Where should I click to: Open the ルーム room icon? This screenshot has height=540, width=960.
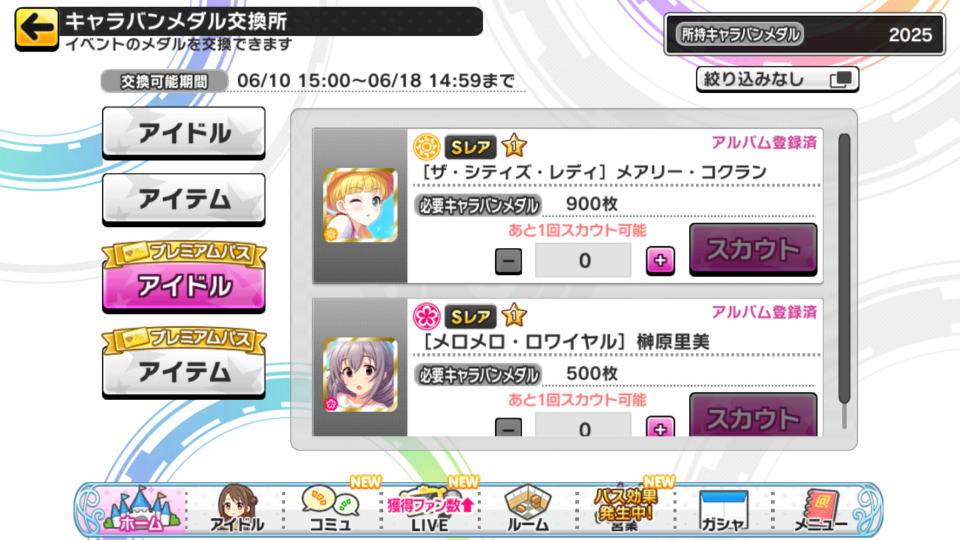tap(528, 508)
